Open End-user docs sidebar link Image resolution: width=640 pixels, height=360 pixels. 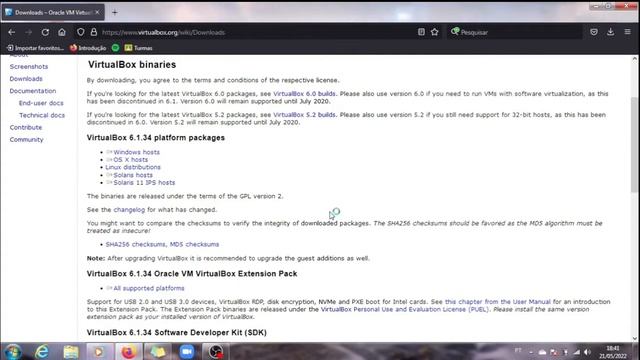pos(41,103)
